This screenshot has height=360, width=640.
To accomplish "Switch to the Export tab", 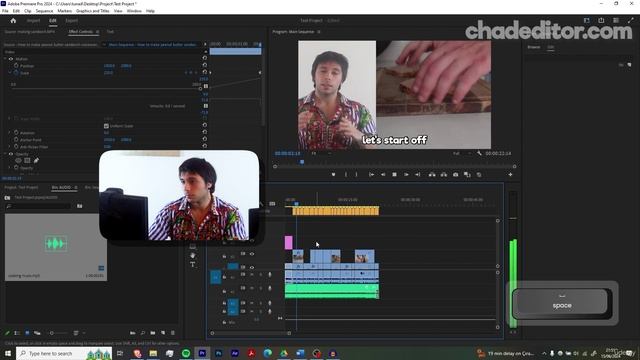I will click(71, 20).
